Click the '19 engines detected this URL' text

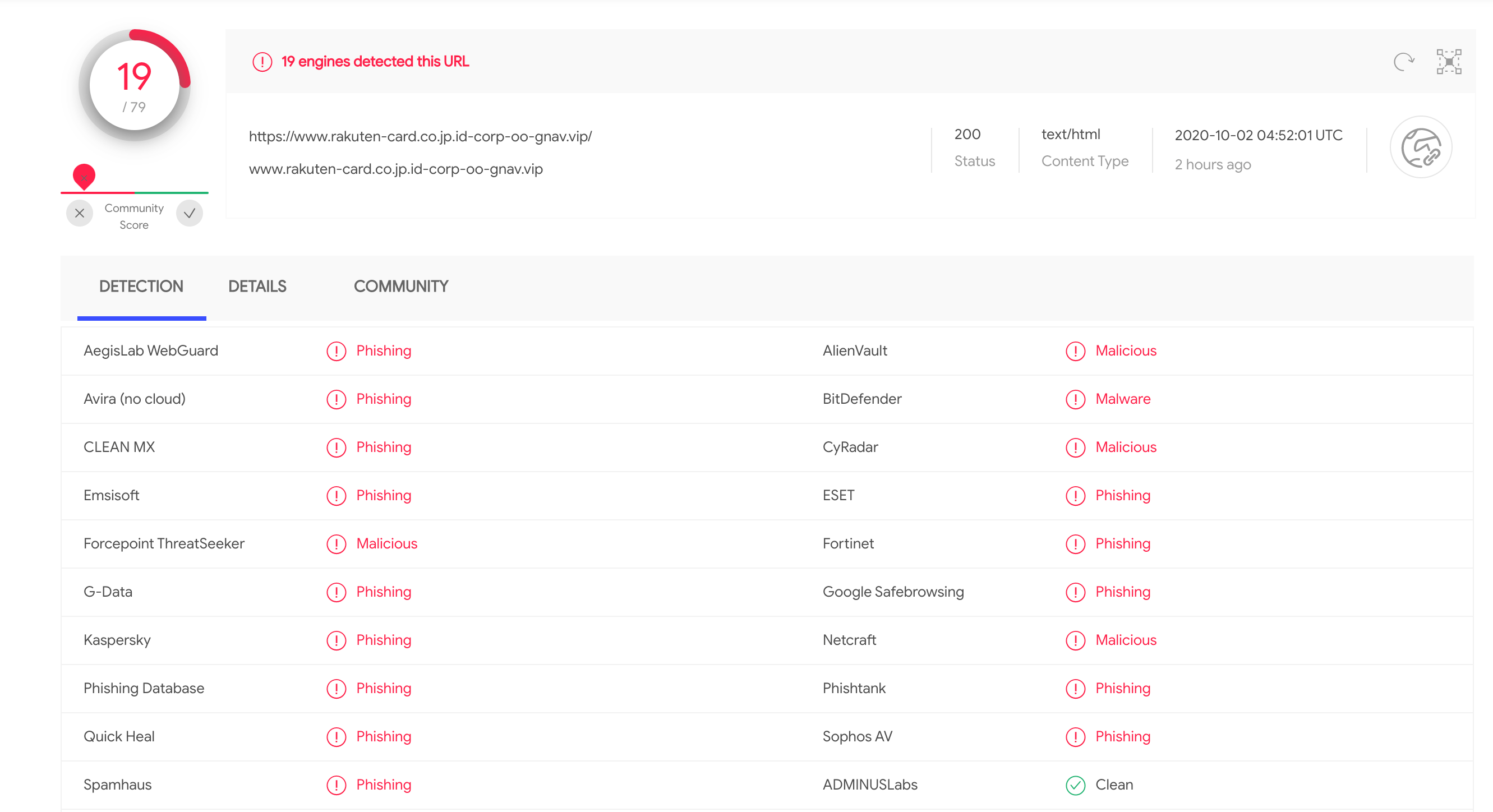[375, 62]
